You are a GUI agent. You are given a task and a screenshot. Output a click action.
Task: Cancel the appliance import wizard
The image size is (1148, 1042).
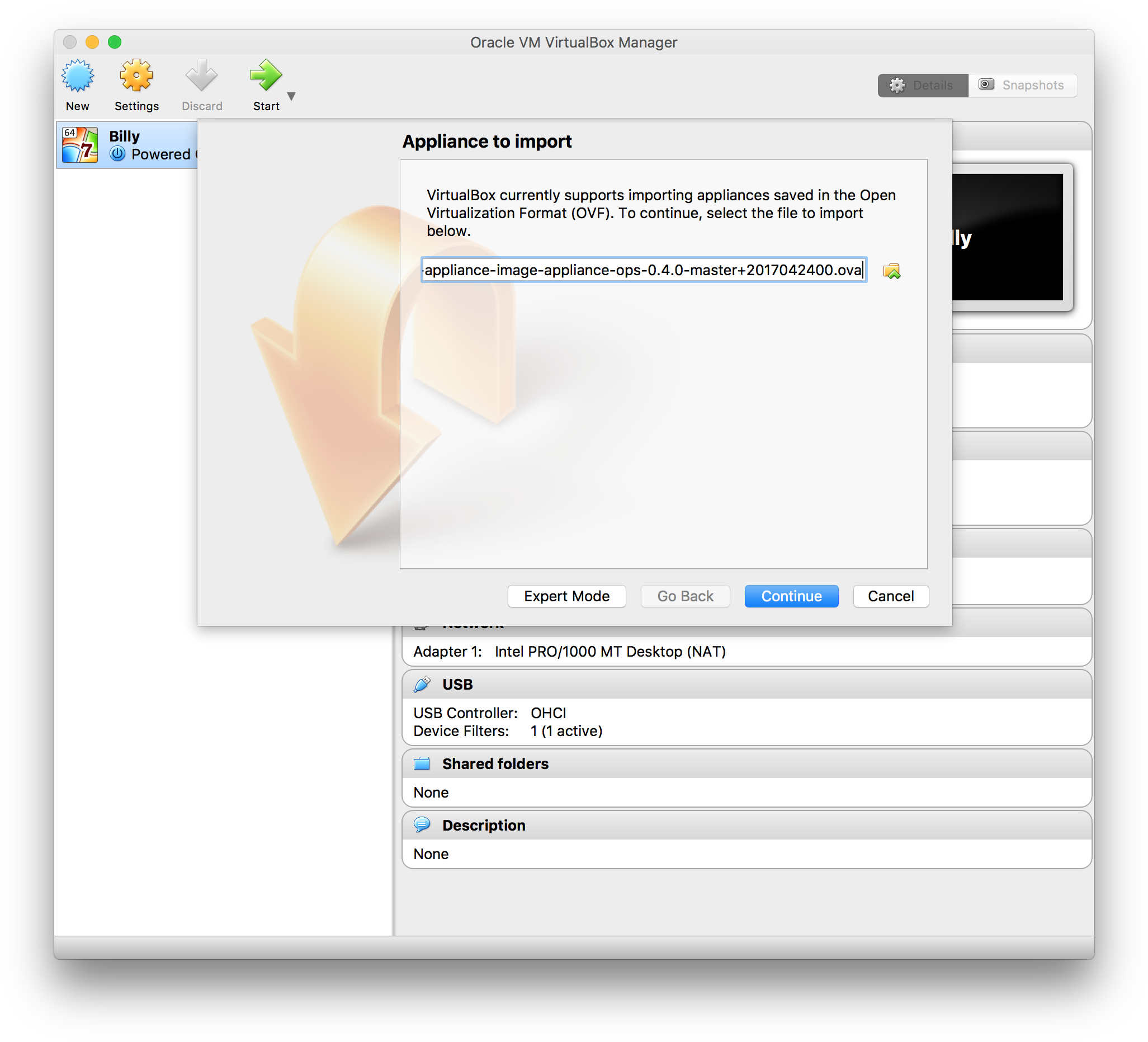(890, 596)
